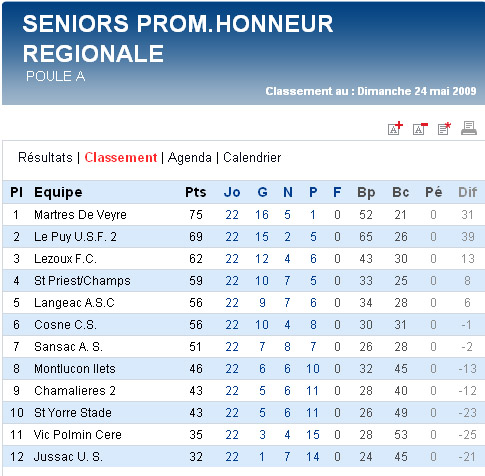Image resolution: width=485 pixels, height=476 pixels.
Task: Select the Jussac U. S. team row
Action: pyautogui.click(x=244, y=457)
